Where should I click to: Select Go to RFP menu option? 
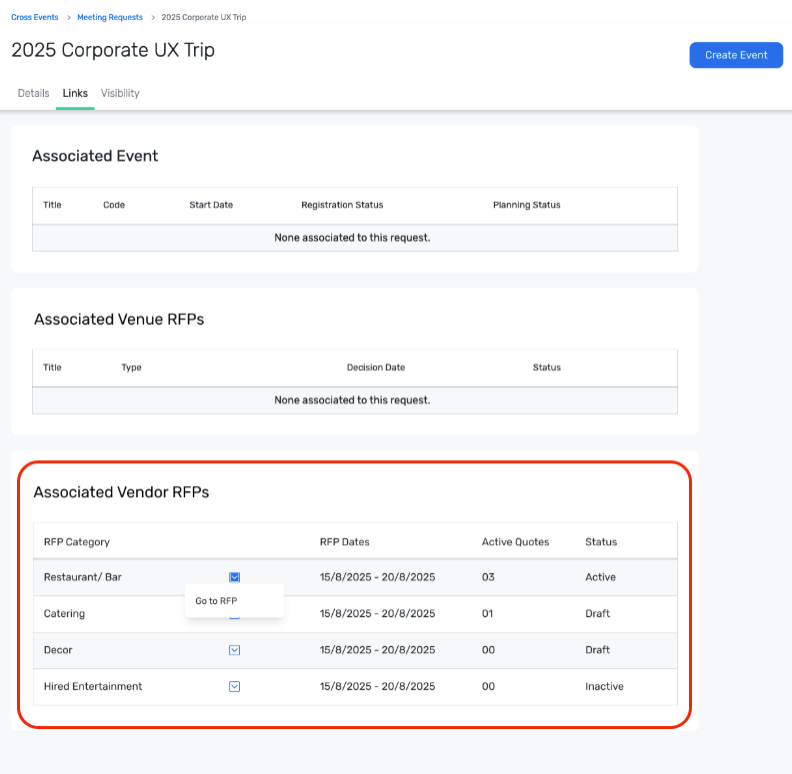click(x=216, y=601)
